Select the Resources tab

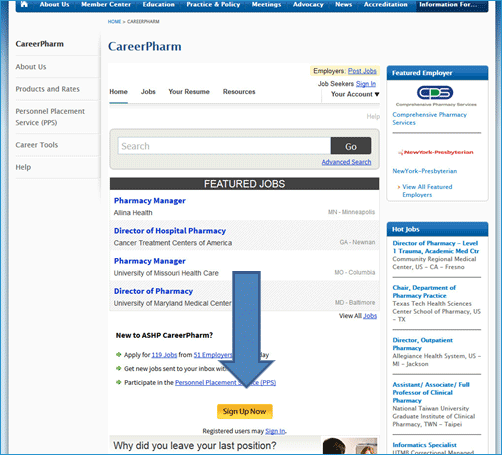pyautogui.click(x=239, y=92)
